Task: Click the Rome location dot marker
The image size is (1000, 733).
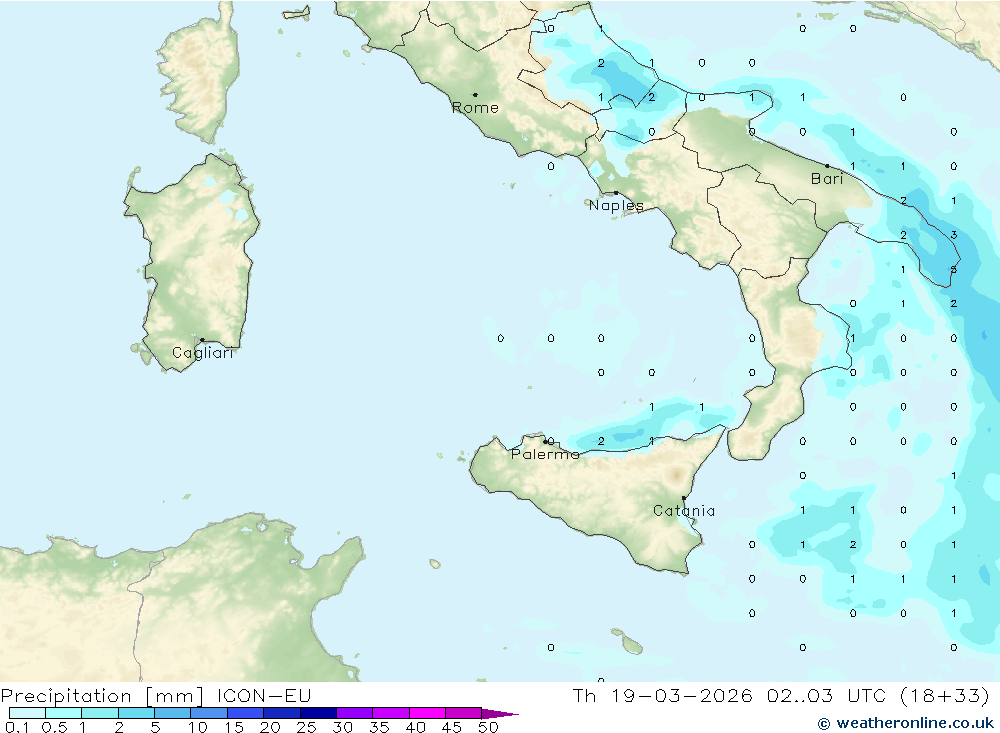Action: pyautogui.click(x=475, y=95)
